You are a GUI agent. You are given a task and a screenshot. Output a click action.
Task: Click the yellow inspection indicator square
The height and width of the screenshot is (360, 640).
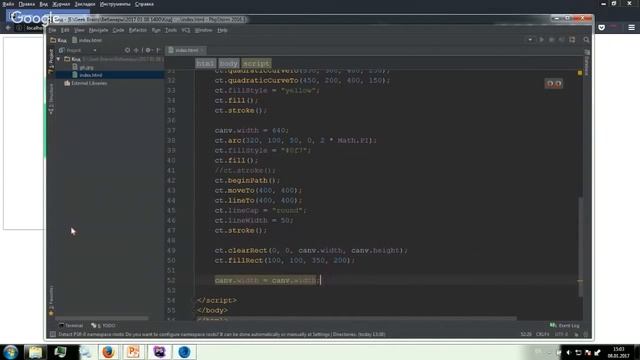click(x=580, y=73)
